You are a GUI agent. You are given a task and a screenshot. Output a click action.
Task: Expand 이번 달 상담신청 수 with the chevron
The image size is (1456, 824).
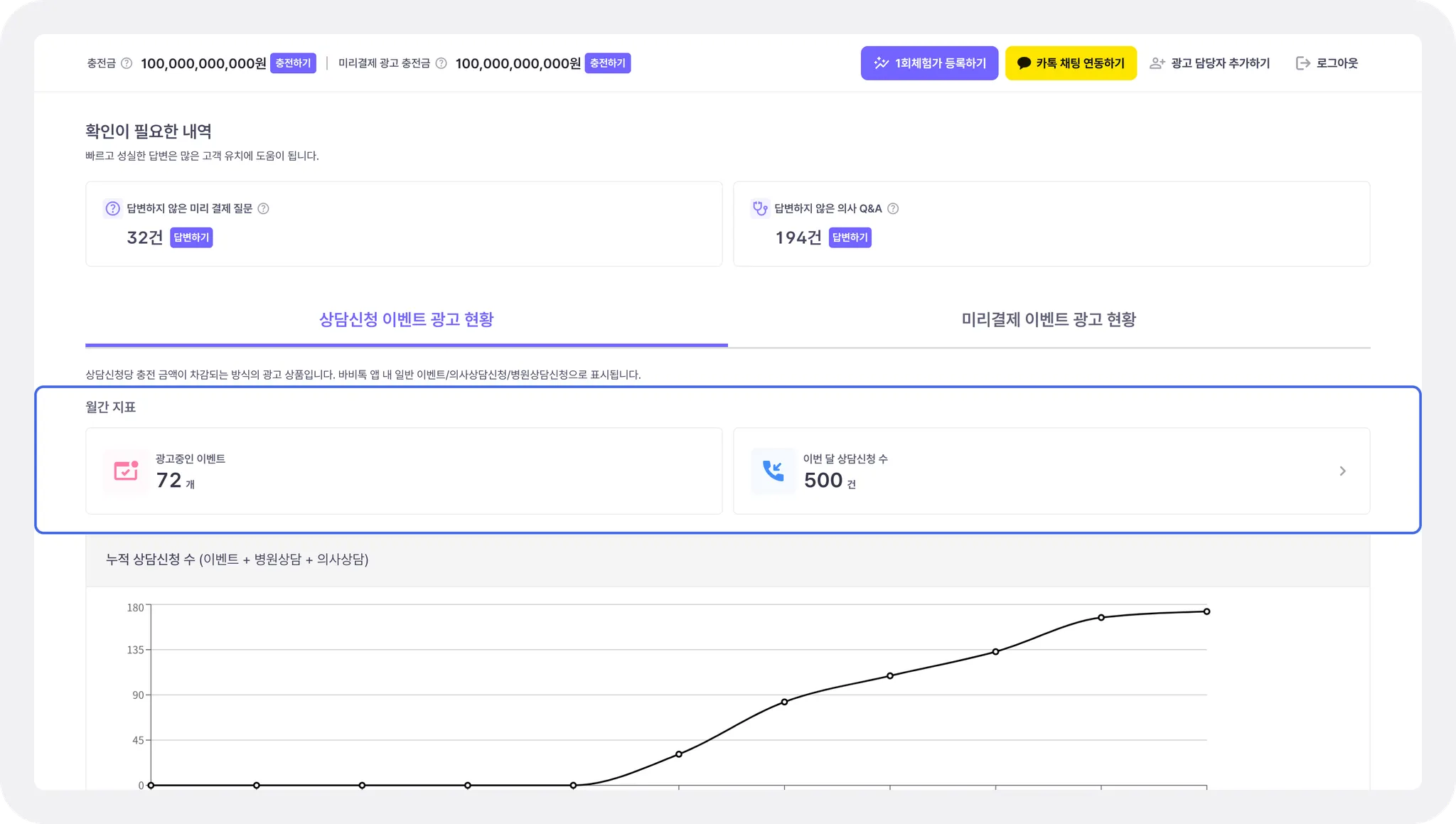pyautogui.click(x=1342, y=471)
